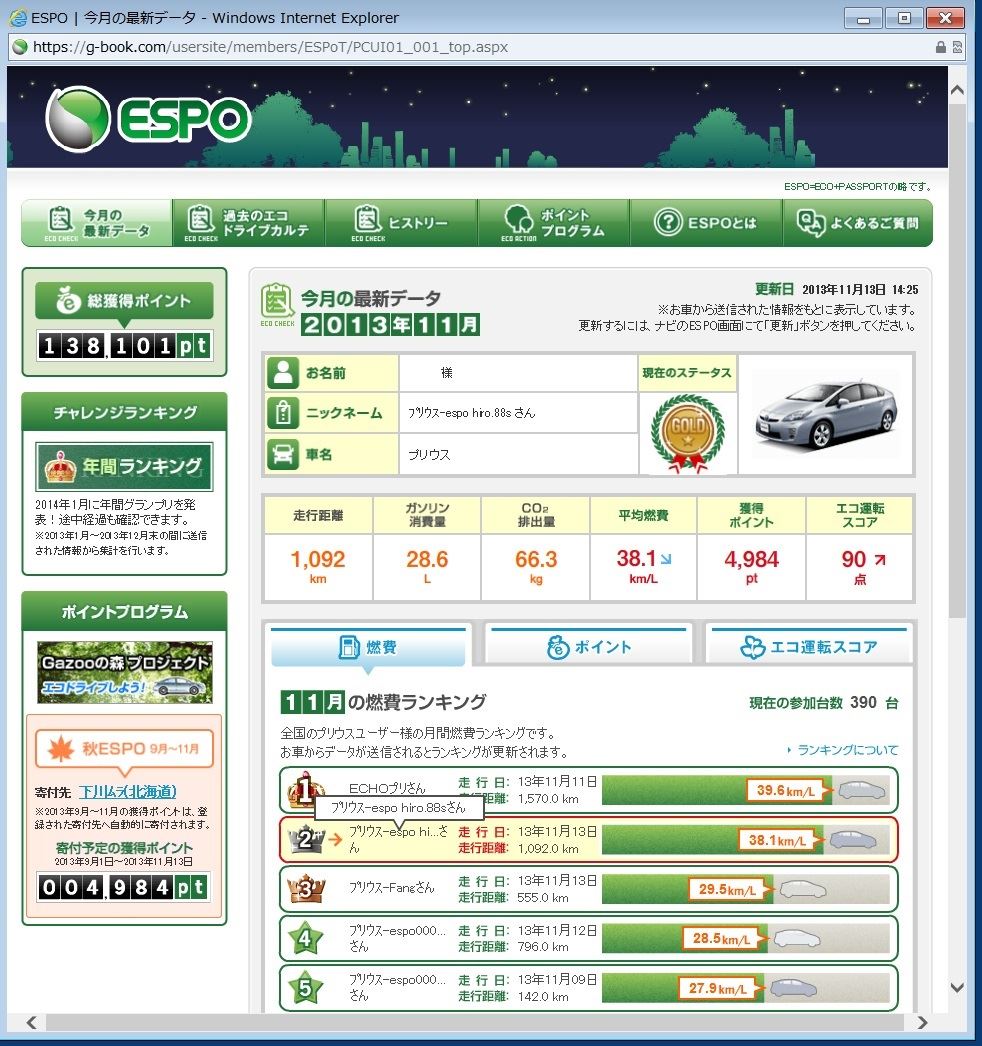Click the 4,984 pt earned points value
982x1046 pixels.
752,566
